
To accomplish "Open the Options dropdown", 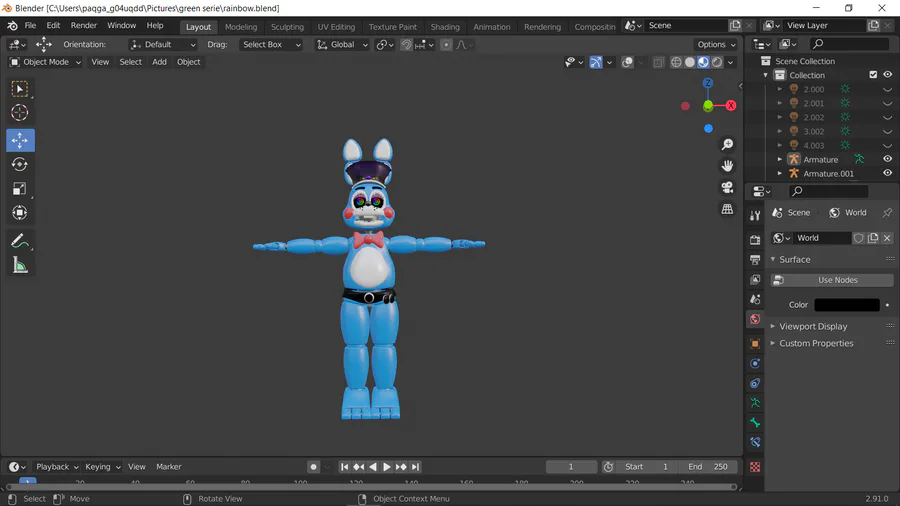I will click(x=716, y=45).
